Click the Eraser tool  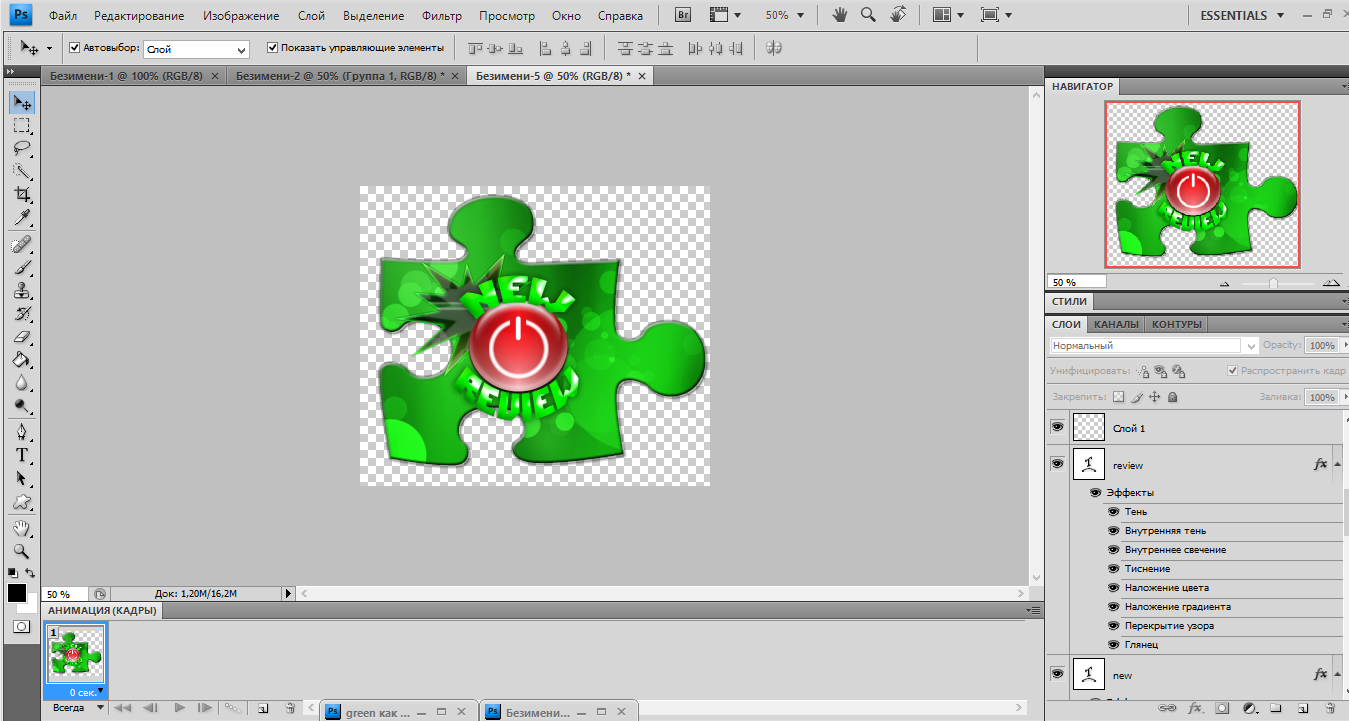tap(21, 337)
